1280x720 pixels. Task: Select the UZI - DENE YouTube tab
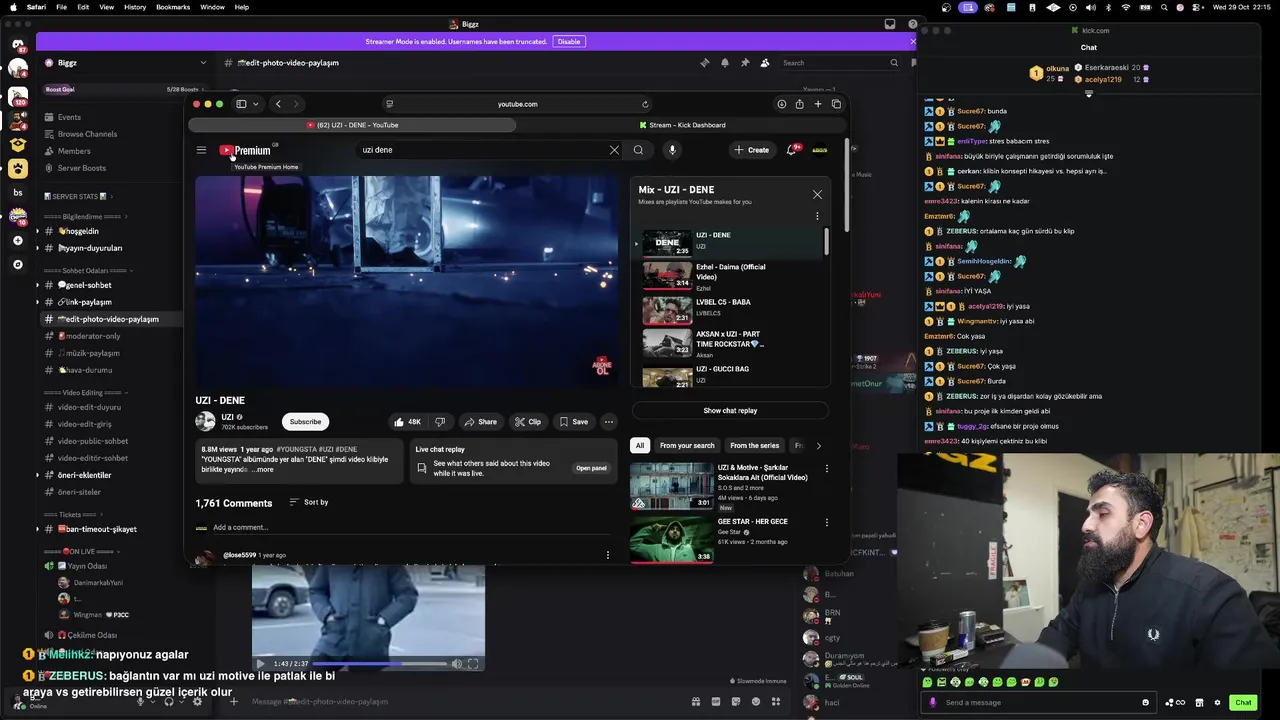point(352,125)
